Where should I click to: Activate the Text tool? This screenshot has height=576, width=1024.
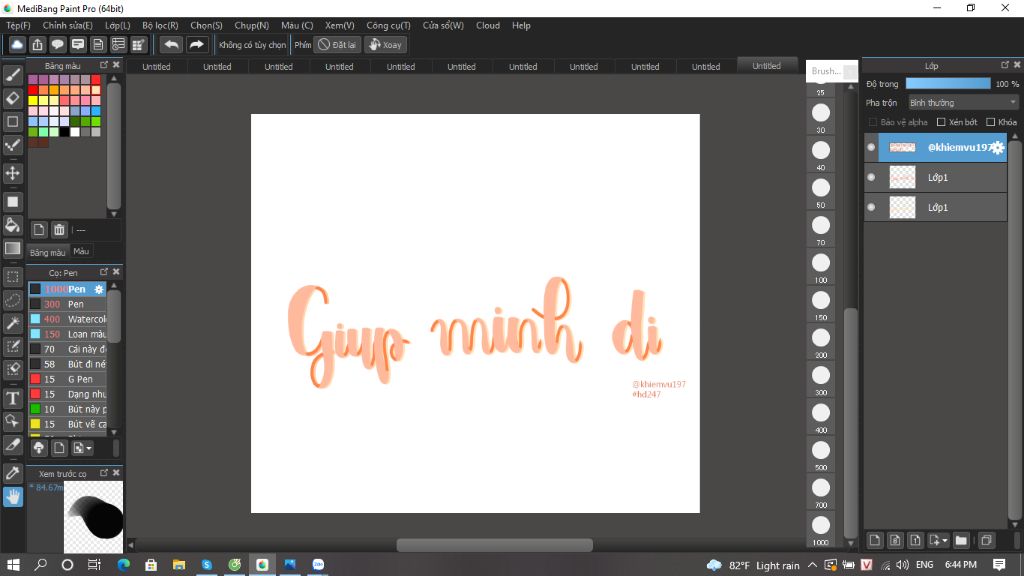[x=13, y=398]
